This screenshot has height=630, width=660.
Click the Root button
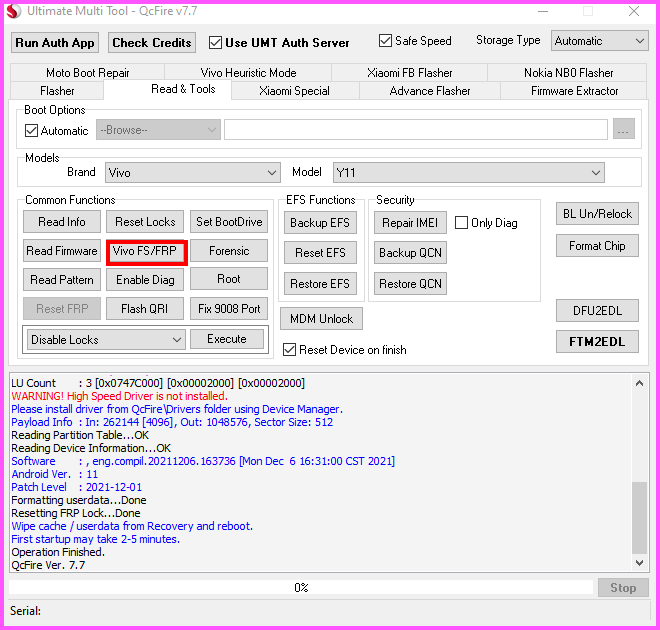(229, 279)
